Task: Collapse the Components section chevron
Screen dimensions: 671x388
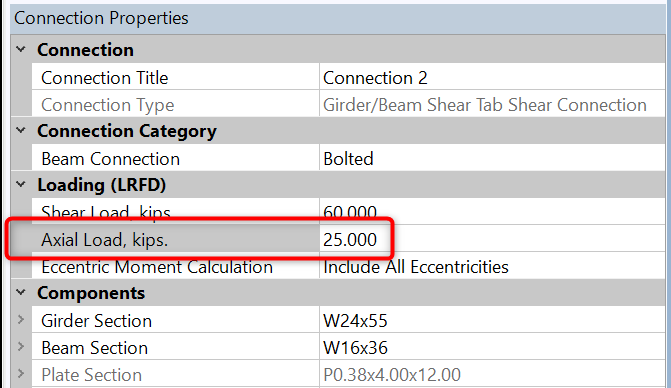Action: pos(21,293)
